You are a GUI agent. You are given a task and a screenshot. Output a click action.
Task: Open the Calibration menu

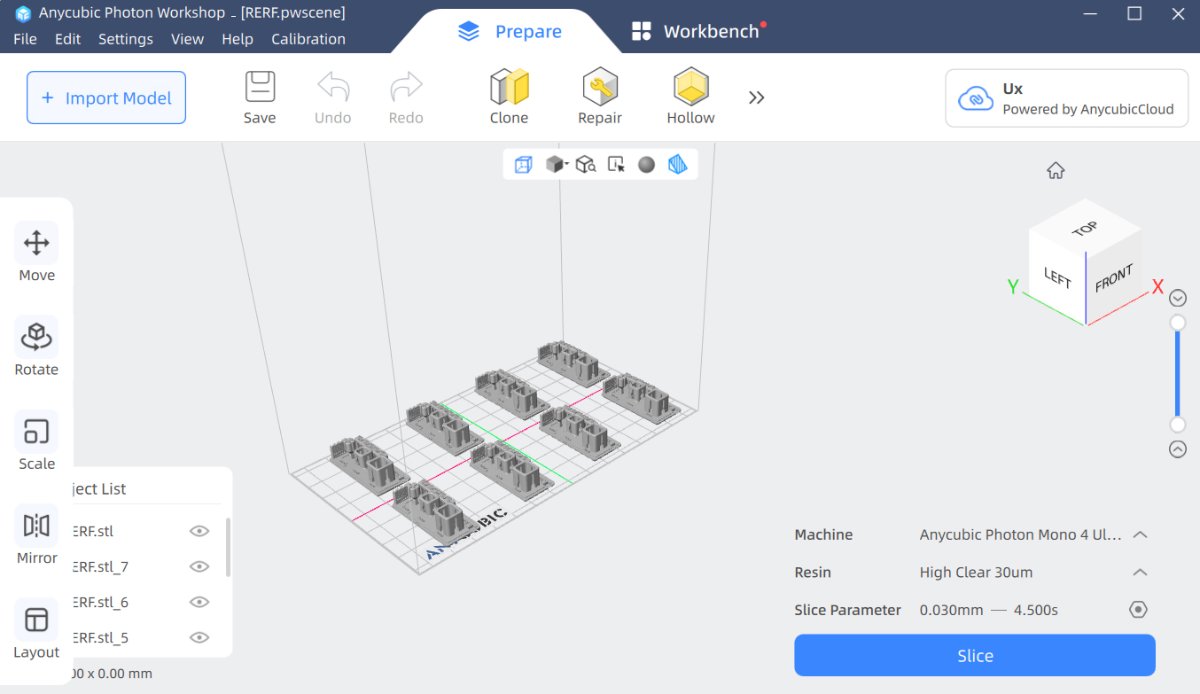pyautogui.click(x=308, y=39)
